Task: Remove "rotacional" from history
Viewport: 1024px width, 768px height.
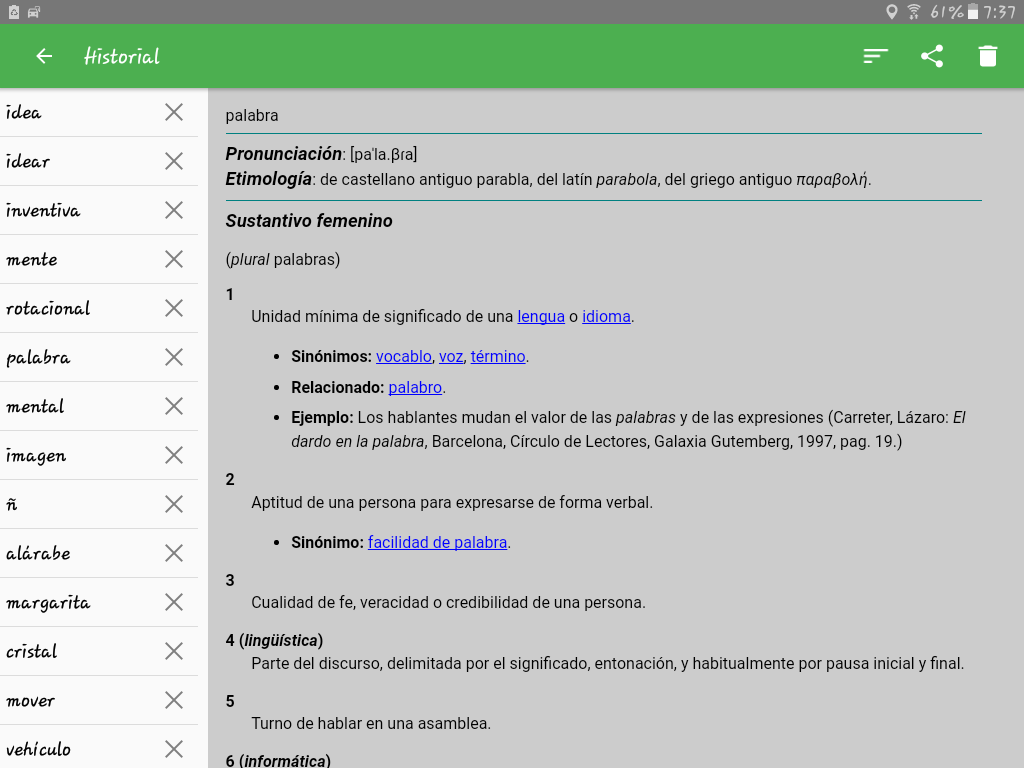Action: click(172, 308)
